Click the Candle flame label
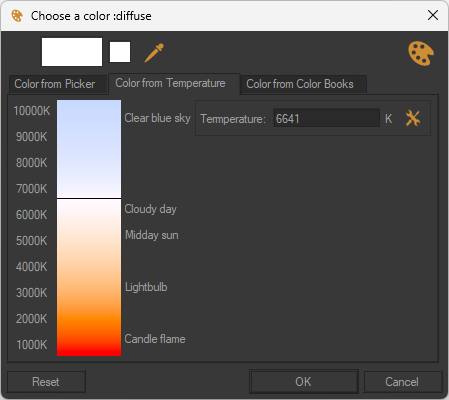This screenshot has width=449, height=400. click(x=155, y=339)
